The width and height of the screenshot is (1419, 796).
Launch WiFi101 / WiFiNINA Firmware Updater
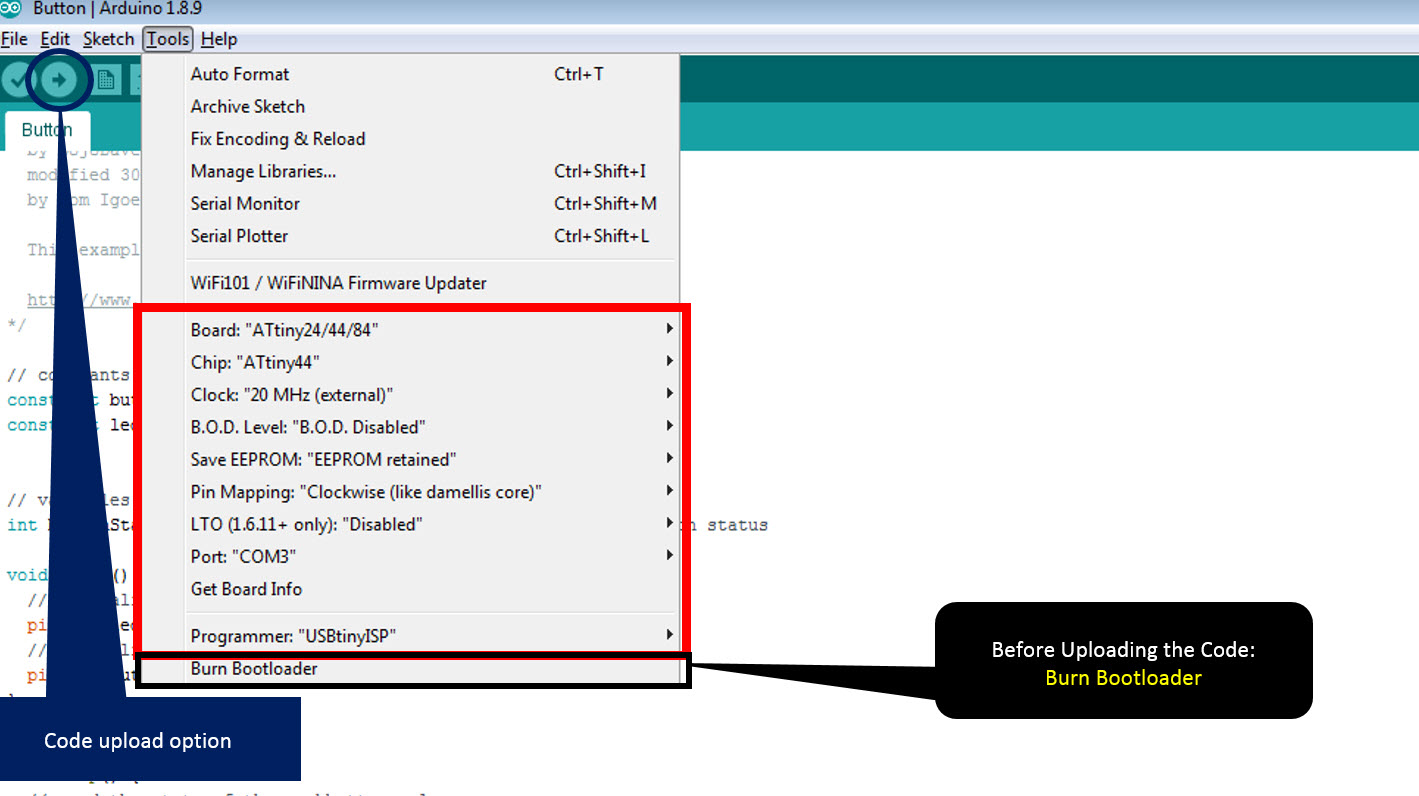(410, 283)
